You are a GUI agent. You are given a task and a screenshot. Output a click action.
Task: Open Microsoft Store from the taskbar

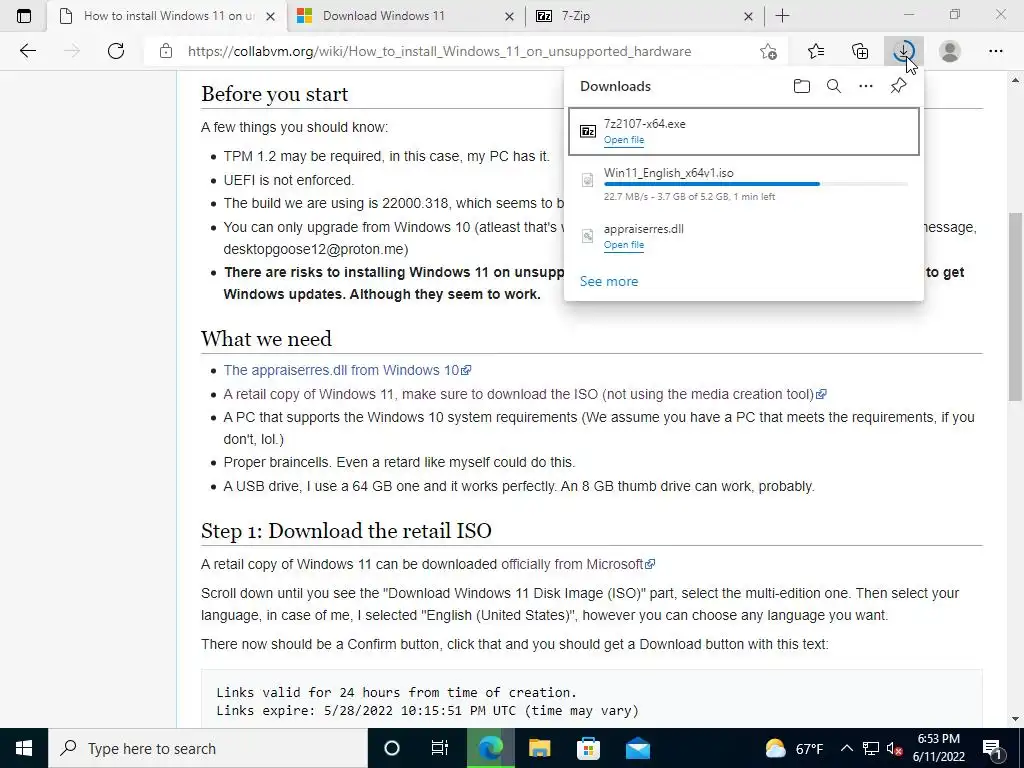588,748
